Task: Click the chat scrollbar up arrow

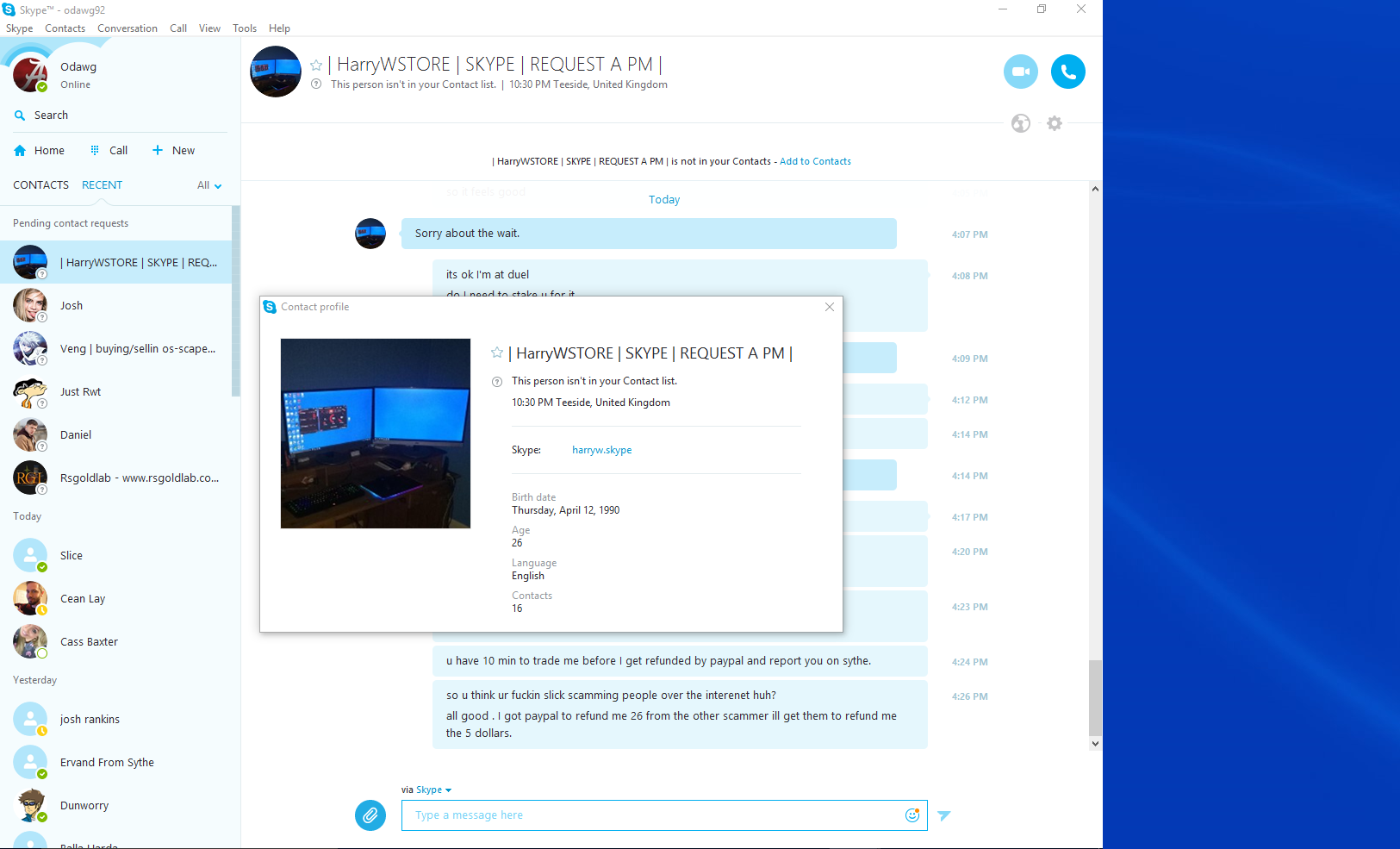Action: (x=1095, y=189)
